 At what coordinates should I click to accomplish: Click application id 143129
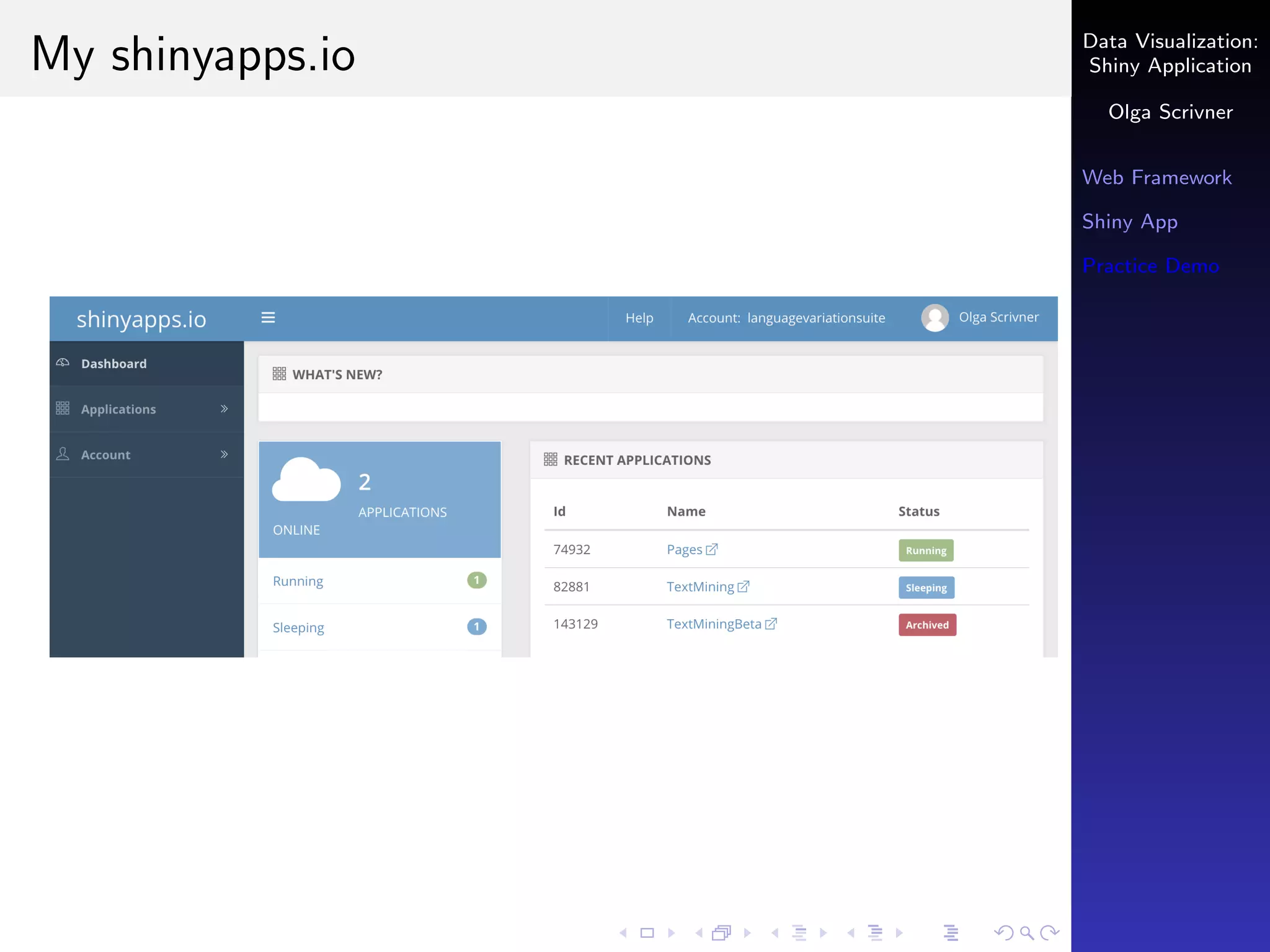575,624
